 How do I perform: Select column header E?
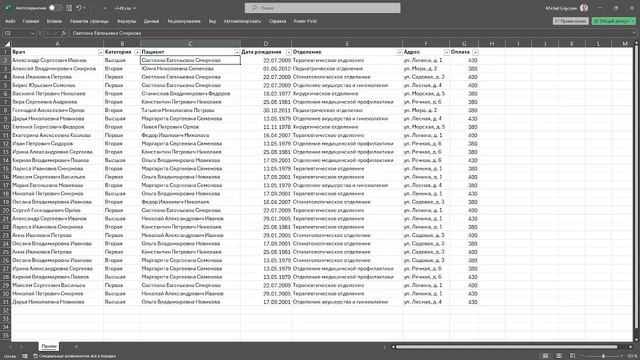point(347,44)
